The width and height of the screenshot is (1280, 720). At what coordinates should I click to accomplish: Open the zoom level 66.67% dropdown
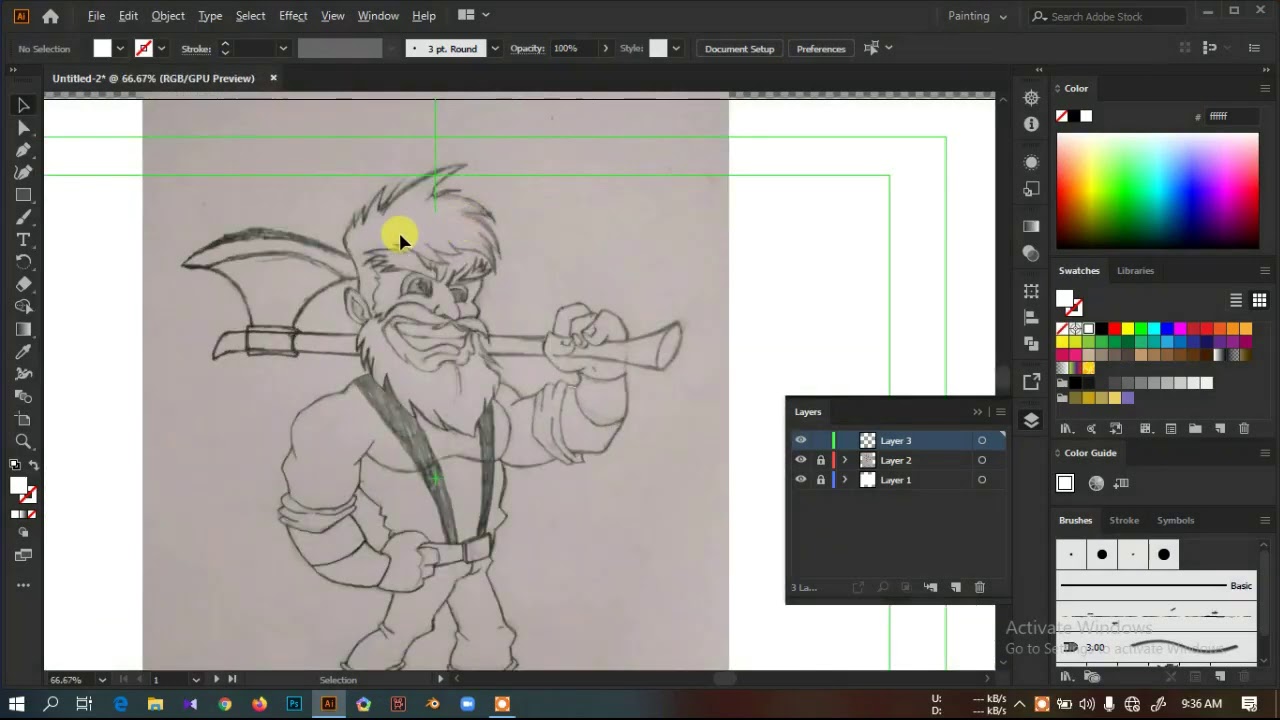pyautogui.click(x=101, y=680)
